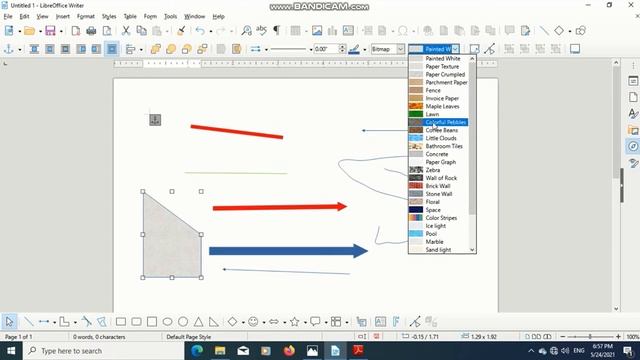Screen dimensions: 640x360
Task: Pick the Little Clouds bitmap
Action: 438,138
